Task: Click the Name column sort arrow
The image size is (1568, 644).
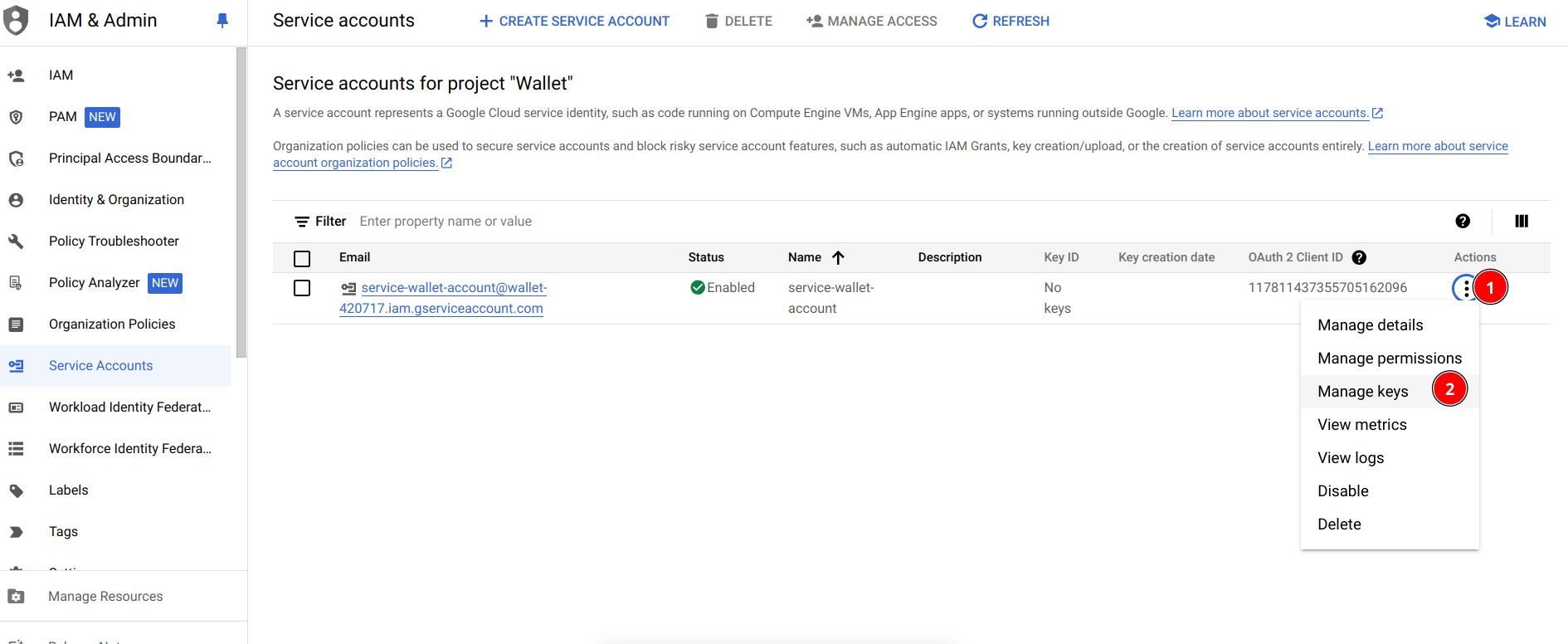Action: point(838,257)
